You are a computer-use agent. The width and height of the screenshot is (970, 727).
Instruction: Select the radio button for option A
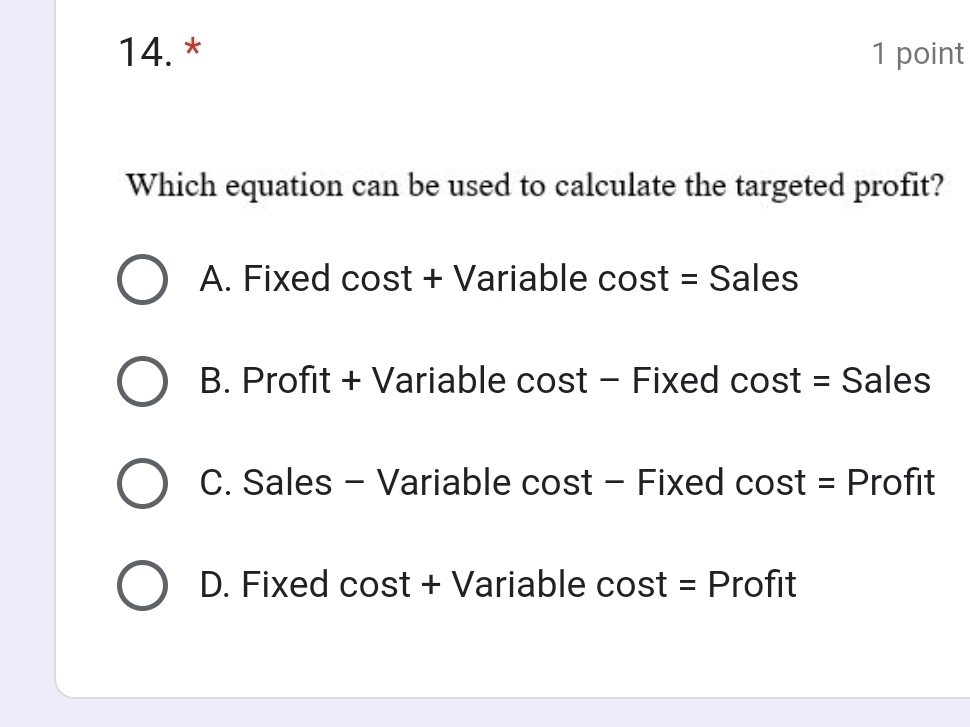coord(142,280)
